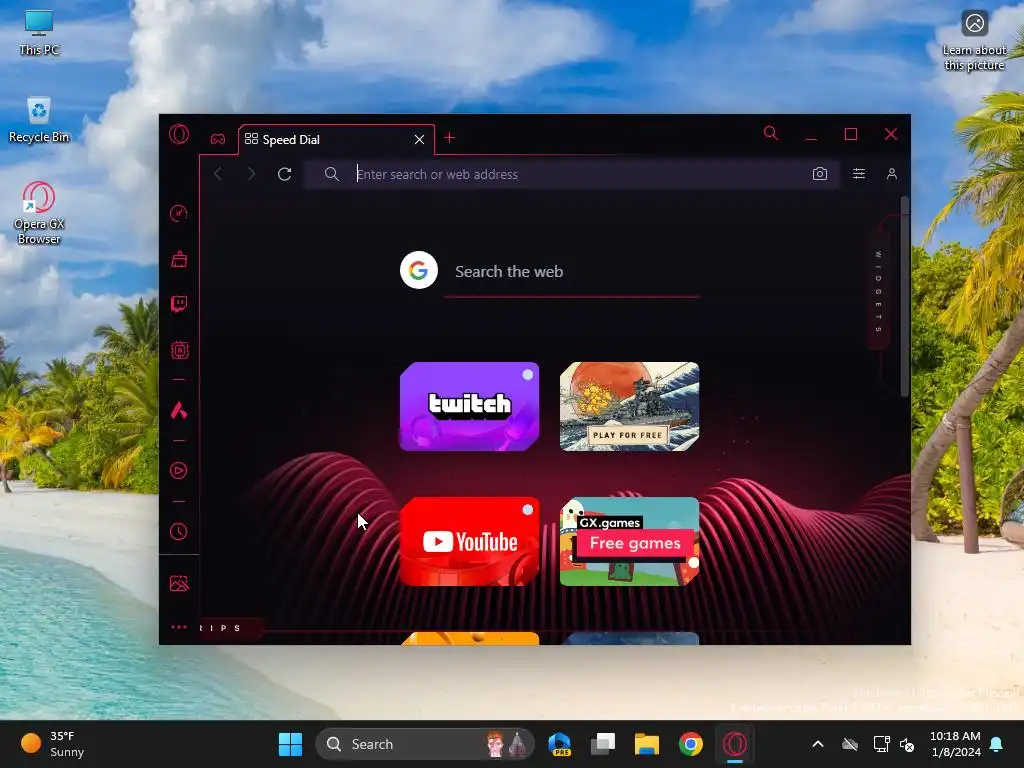1024x768 pixels.
Task: Open Task View on taskbar
Action: 603,744
